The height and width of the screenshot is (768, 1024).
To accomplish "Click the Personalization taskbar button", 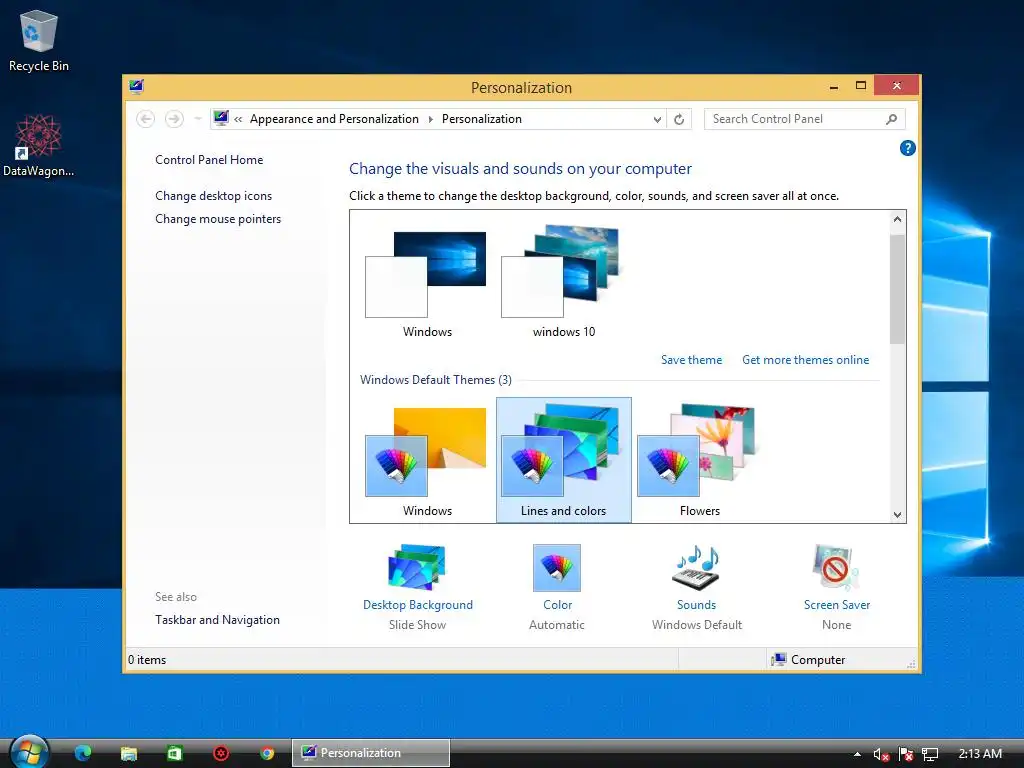I will (x=370, y=753).
